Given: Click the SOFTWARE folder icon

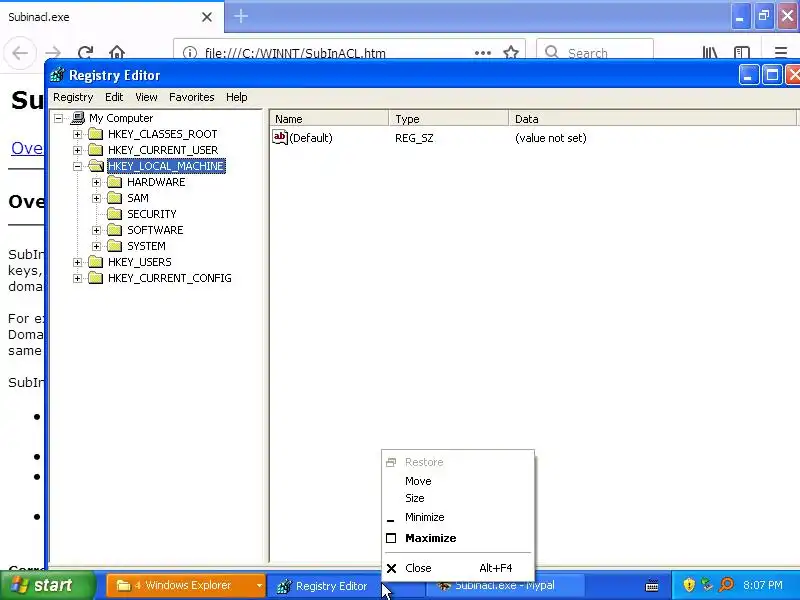Looking at the screenshot, I should click(115, 230).
